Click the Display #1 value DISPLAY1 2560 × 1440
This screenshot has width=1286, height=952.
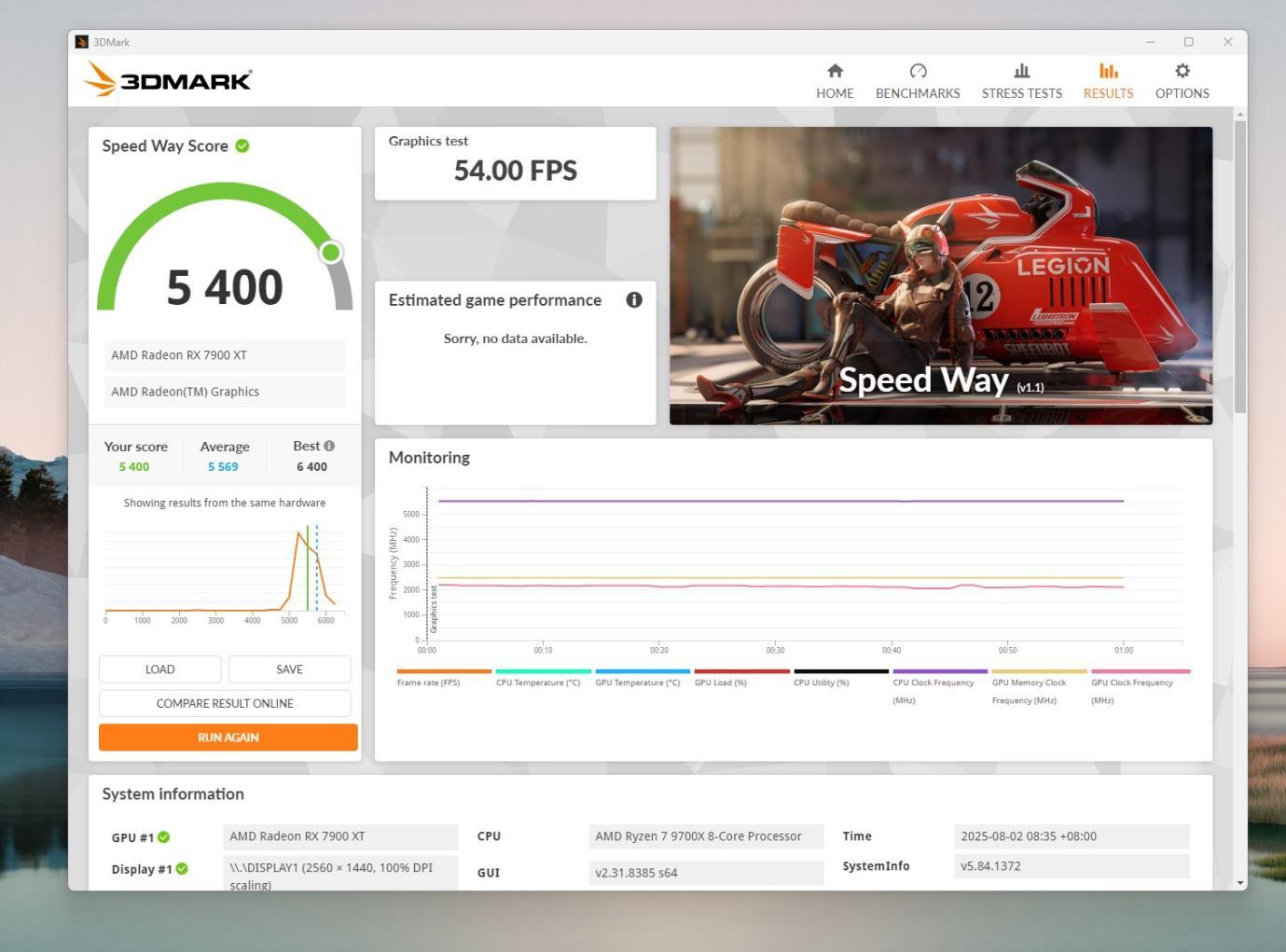340,873
